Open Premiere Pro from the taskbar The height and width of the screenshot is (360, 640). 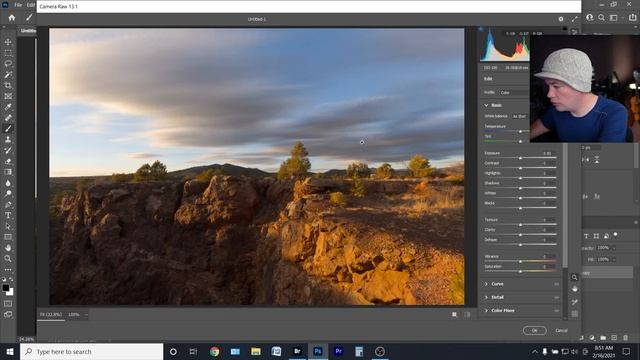pyautogui.click(x=338, y=351)
